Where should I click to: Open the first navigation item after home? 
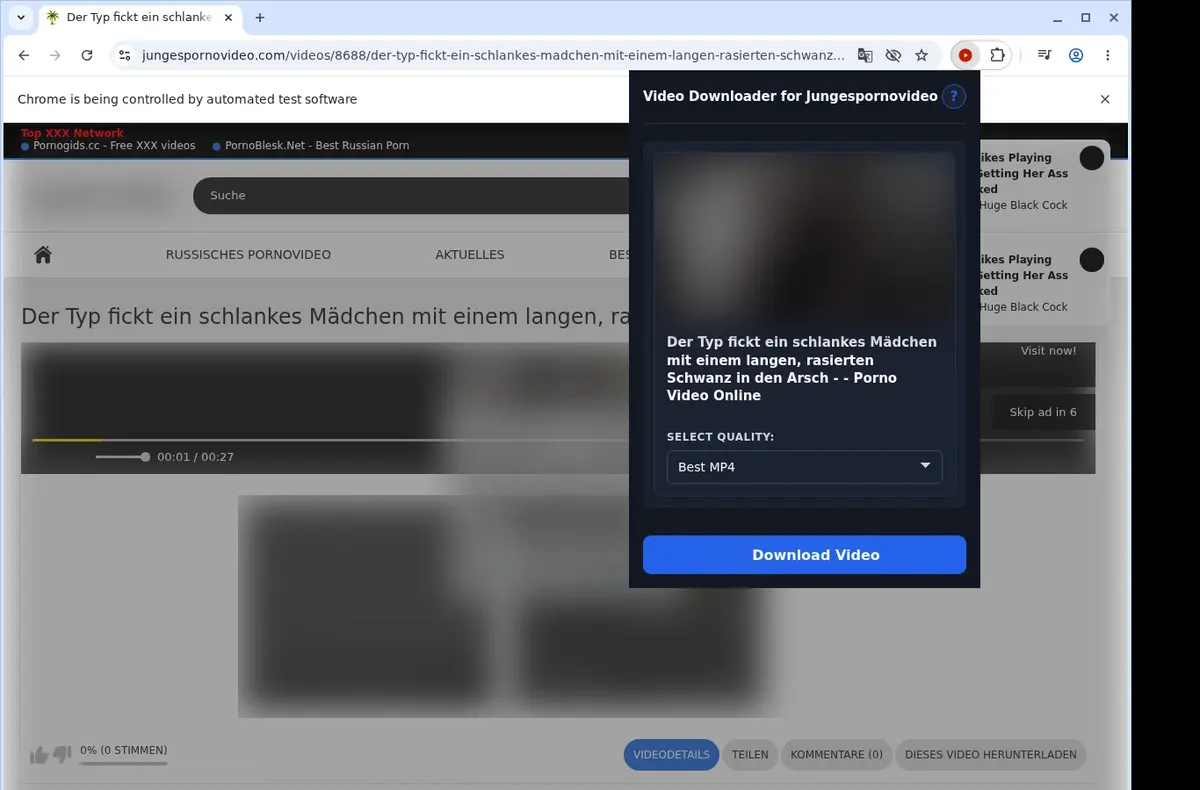[248, 255]
